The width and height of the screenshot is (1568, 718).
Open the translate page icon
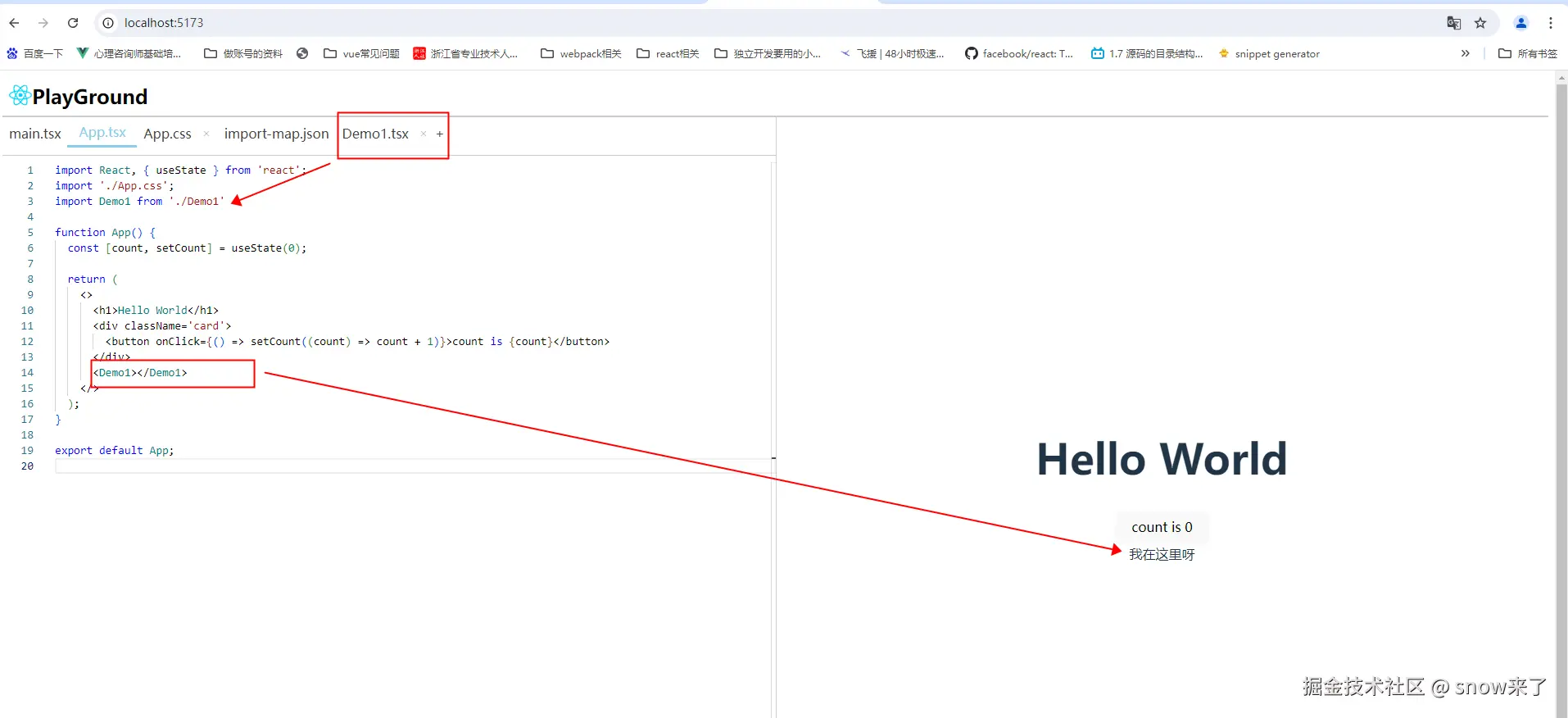pyautogui.click(x=1454, y=23)
